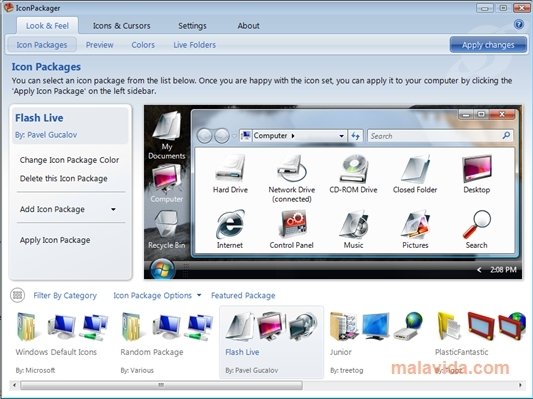The height and width of the screenshot is (399, 533).
Task: Click the back arrow in preview explorer
Action: click(205, 136)
